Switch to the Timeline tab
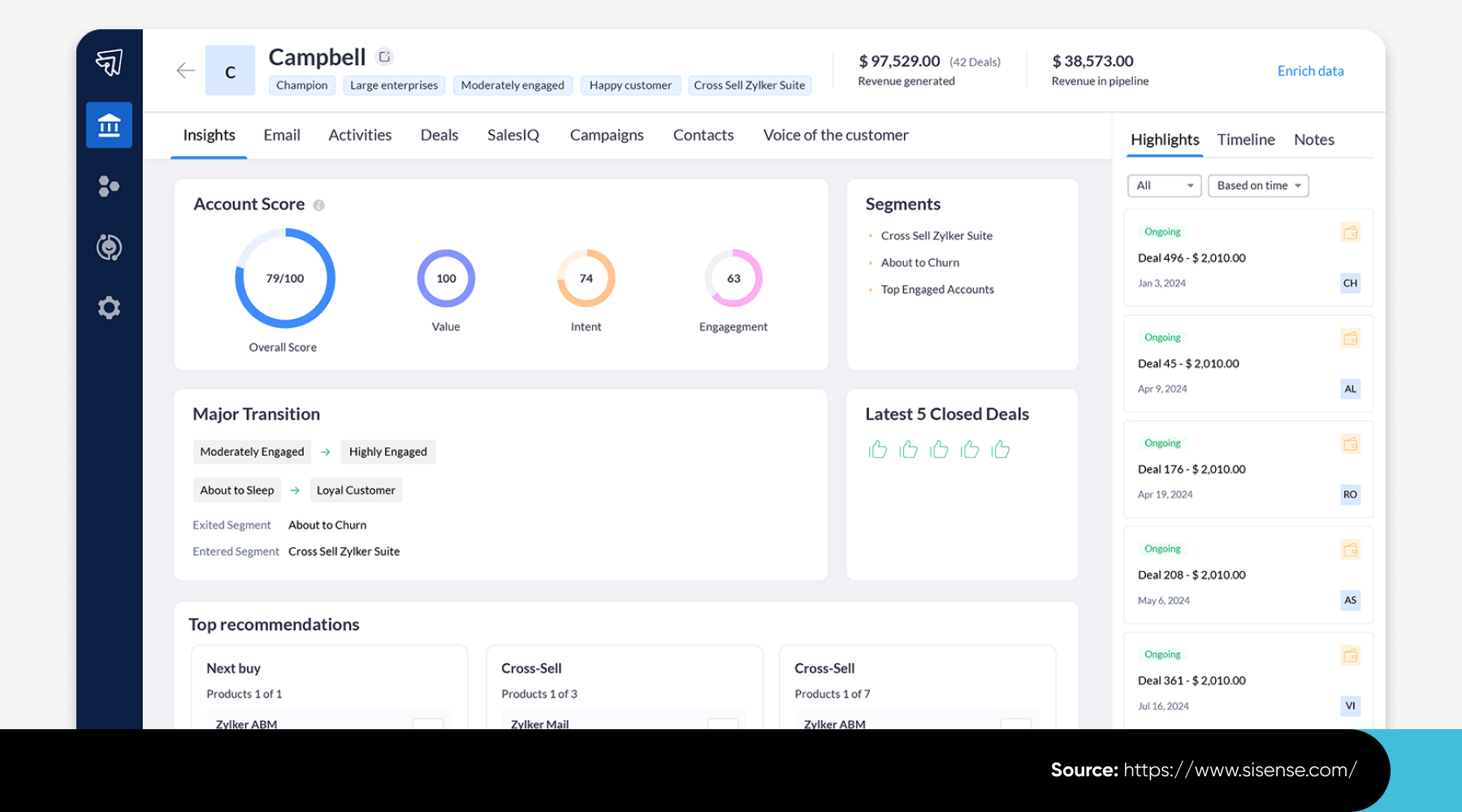 [1245, 139]
